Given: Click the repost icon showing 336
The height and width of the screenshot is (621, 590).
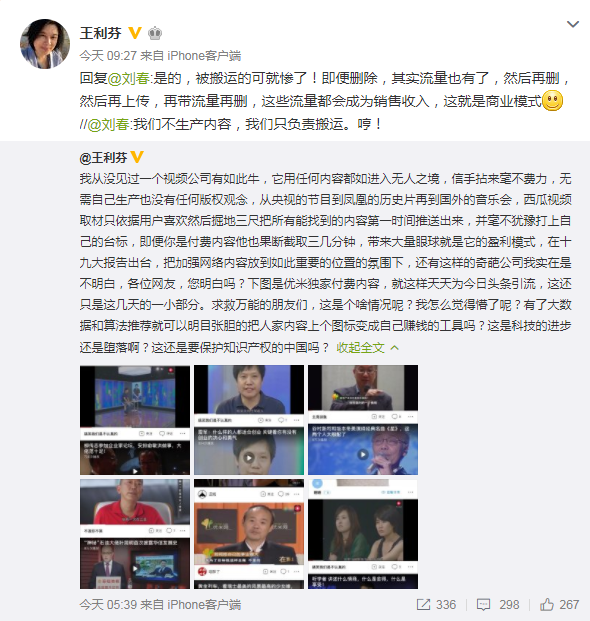Looking at the screenshot, I should point(423,604).
